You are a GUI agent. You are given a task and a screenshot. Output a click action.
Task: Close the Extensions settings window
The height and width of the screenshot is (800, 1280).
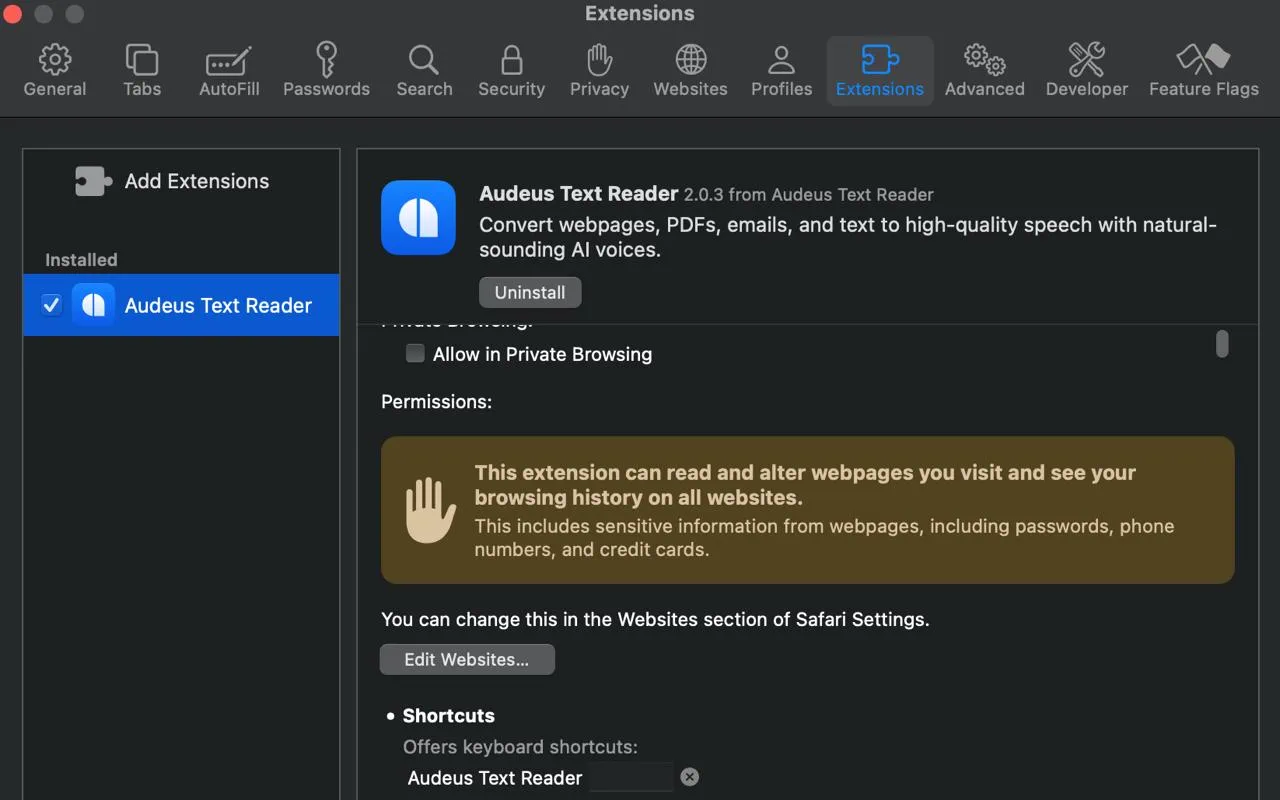click(13, 14)
